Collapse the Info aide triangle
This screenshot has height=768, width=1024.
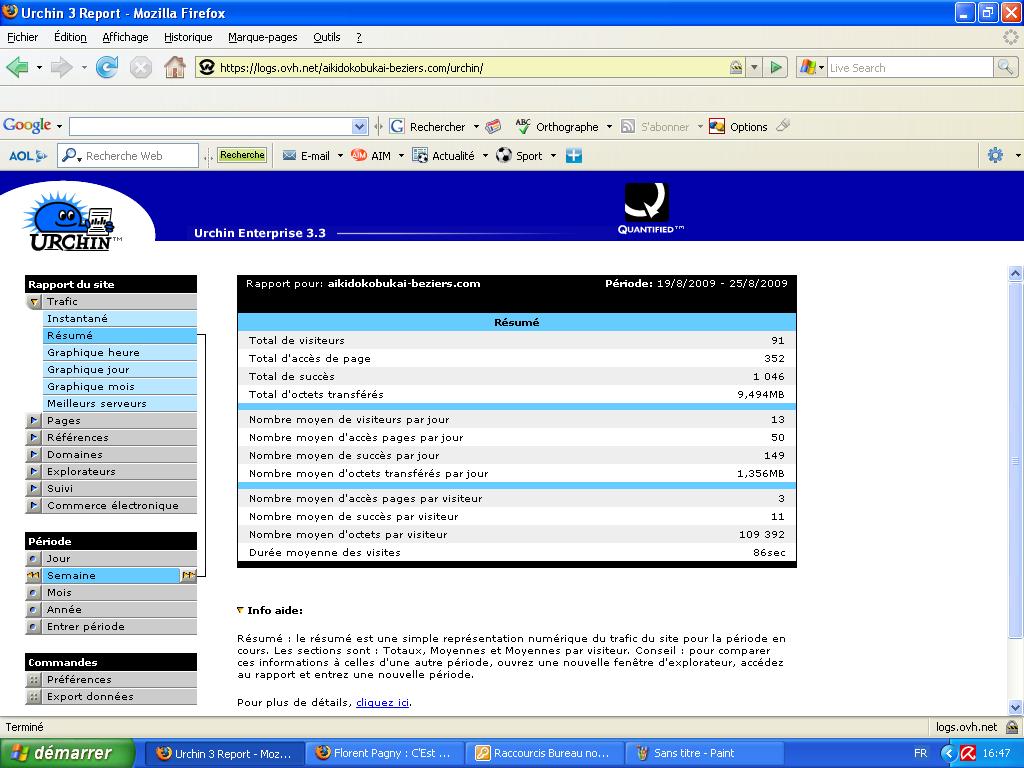240,611
